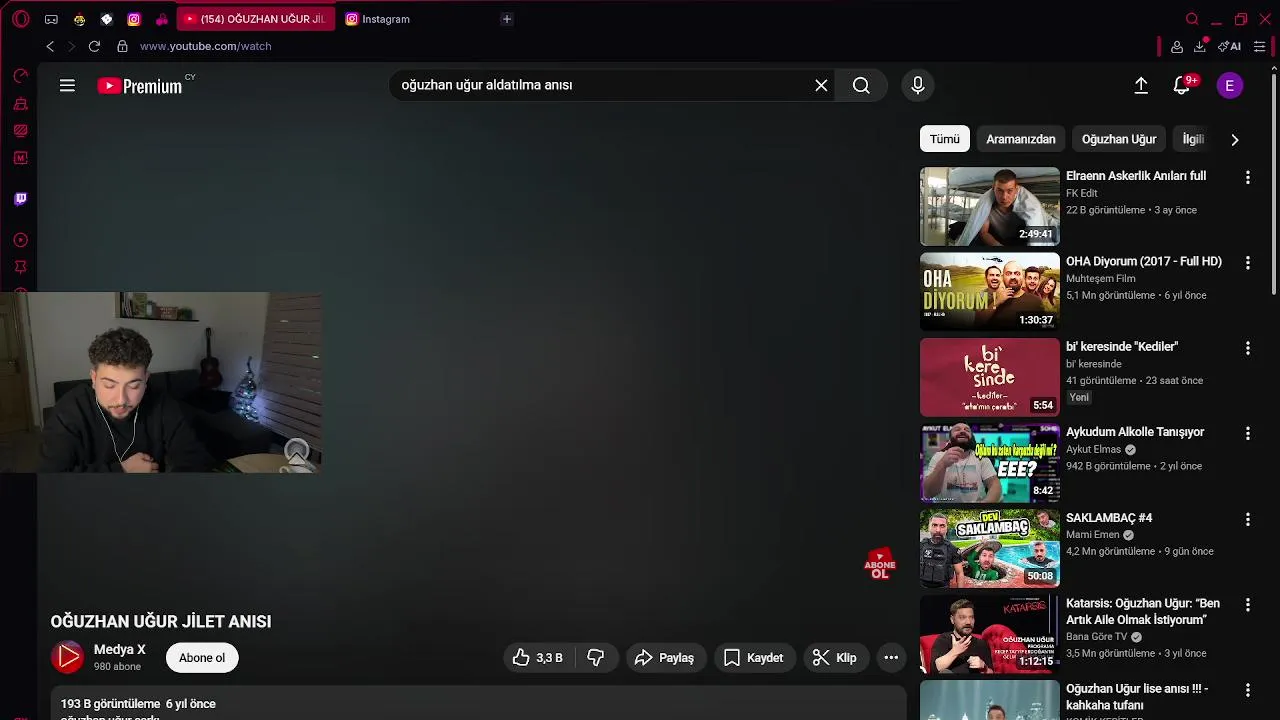
Task: Open the pinboards pin sidebar icon
Action: click(x=20, y=267)
